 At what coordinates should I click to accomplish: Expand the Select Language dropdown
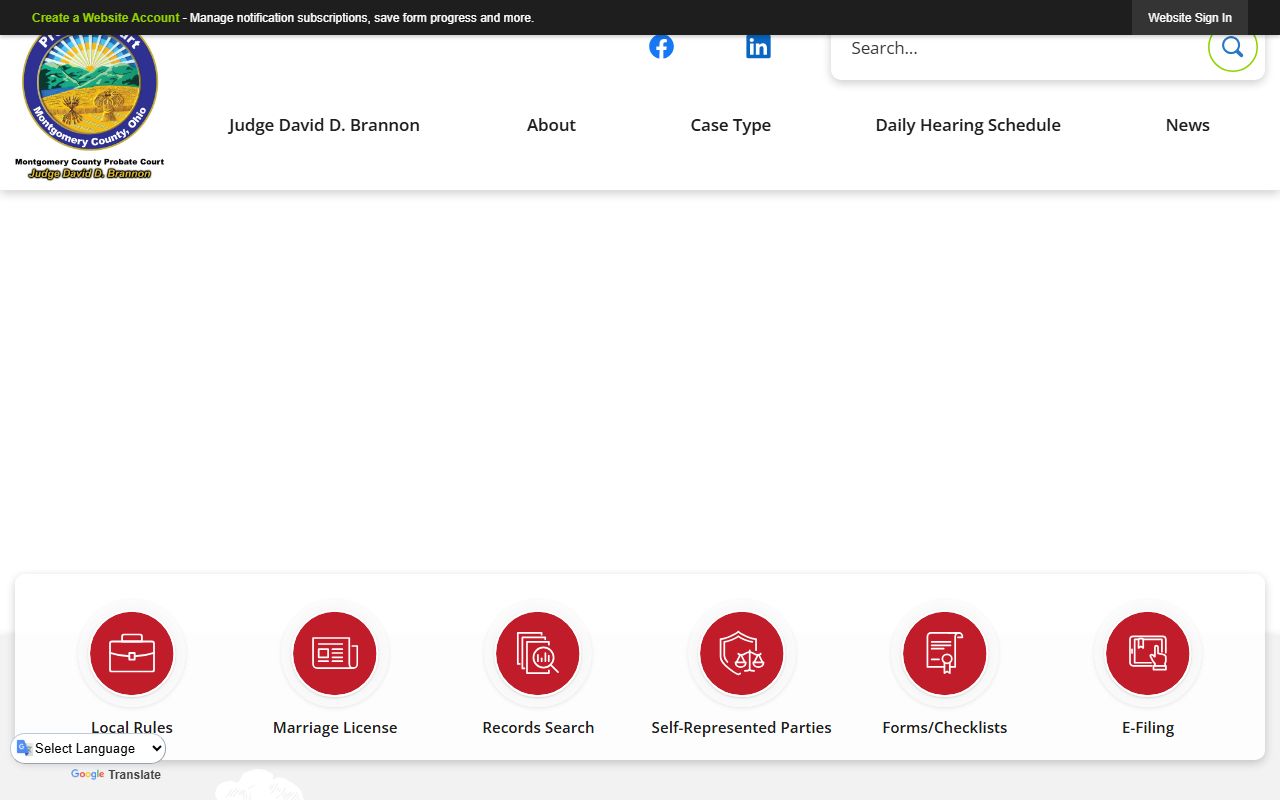coord(90,748)
